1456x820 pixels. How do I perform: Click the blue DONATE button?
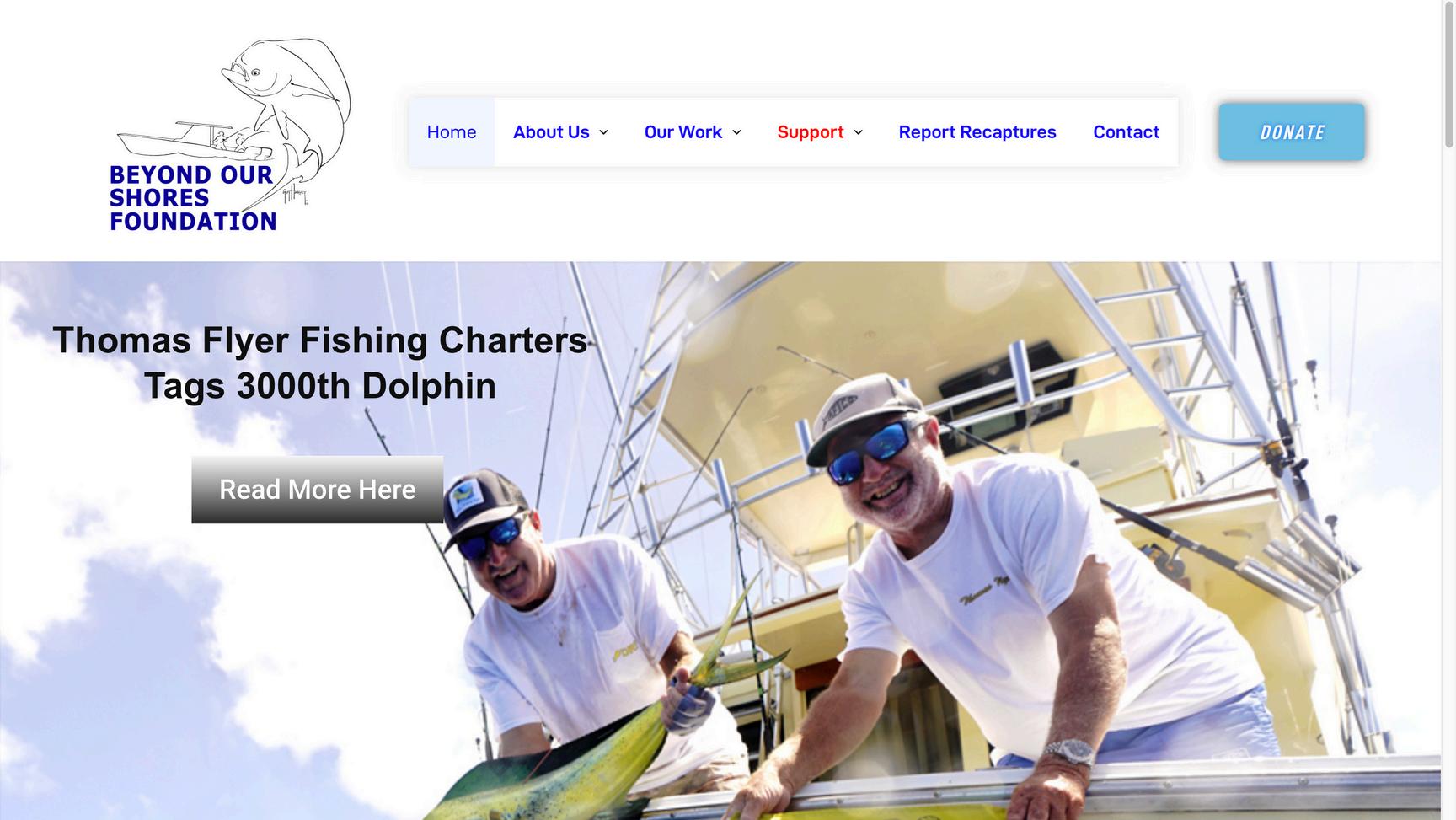click(x=1292, y=132)
